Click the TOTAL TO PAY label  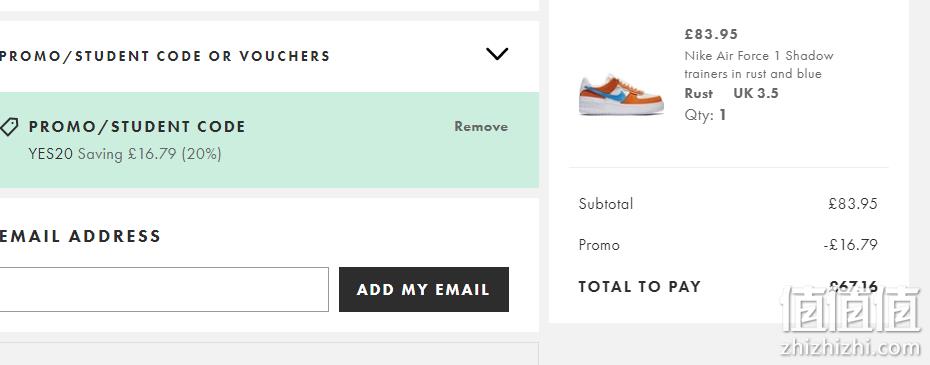pyautogui.click(x=639, y=287)
